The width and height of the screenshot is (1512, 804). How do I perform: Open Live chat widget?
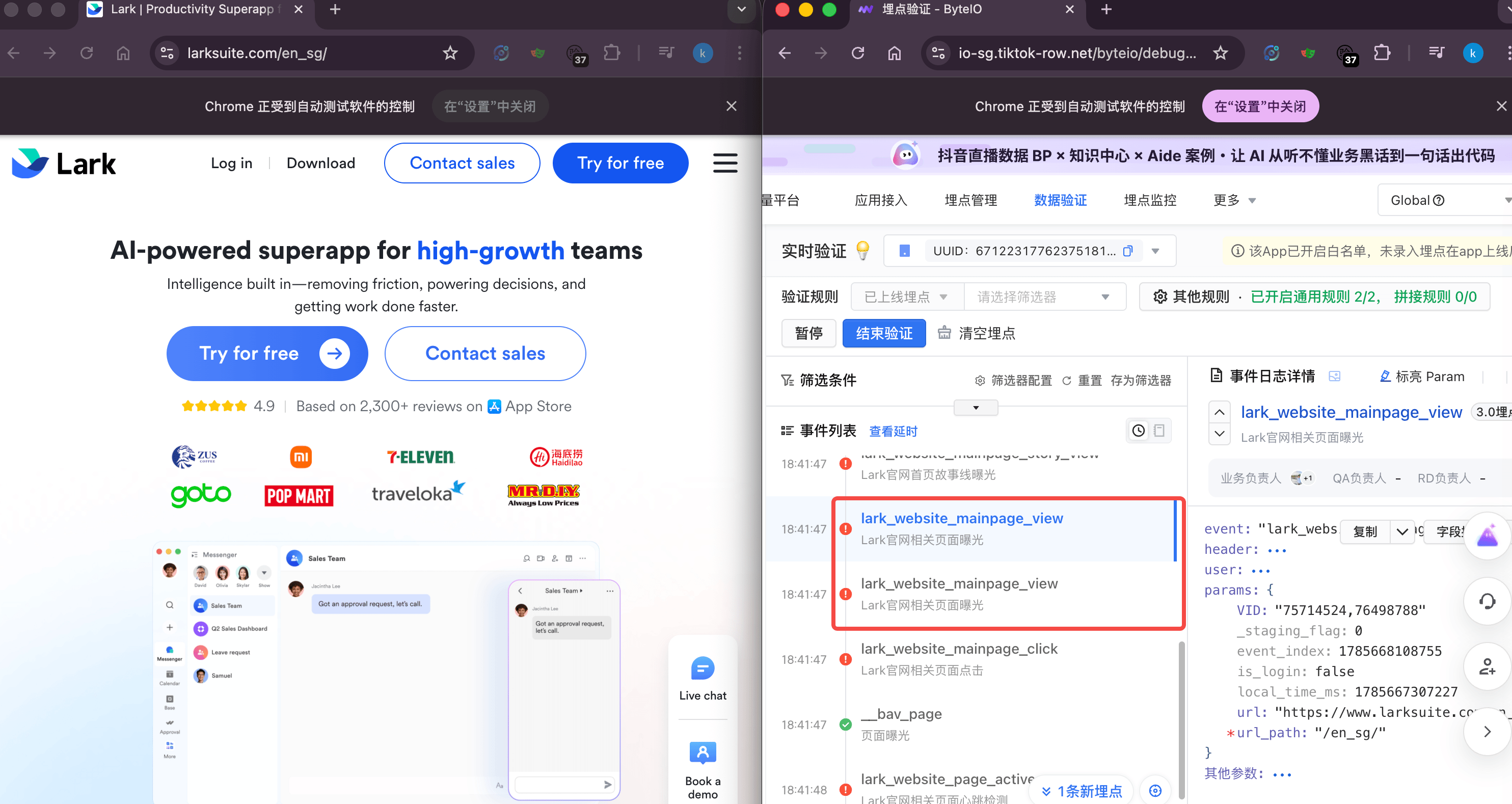pos(703,679)
